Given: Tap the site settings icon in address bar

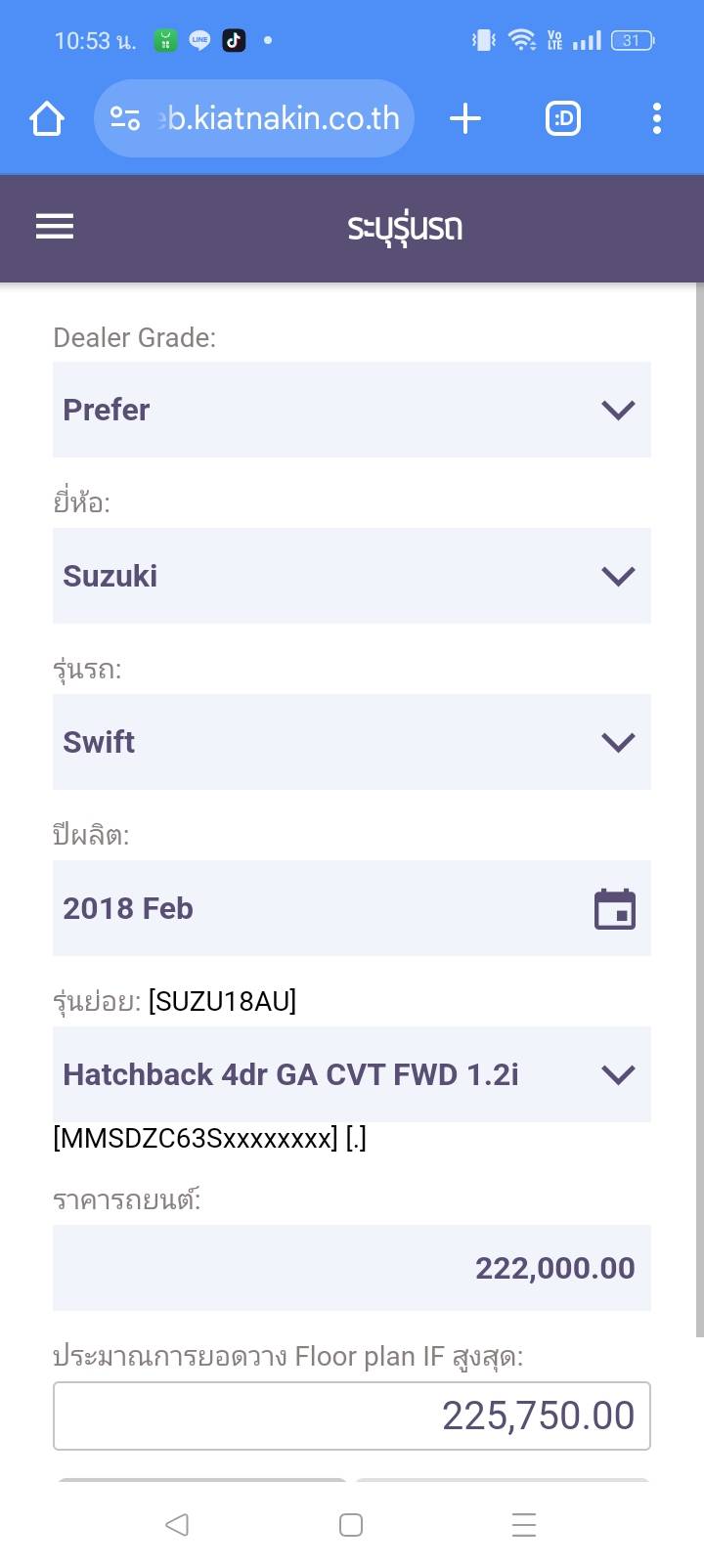Looking at the screenshot, I should (125, 119).
